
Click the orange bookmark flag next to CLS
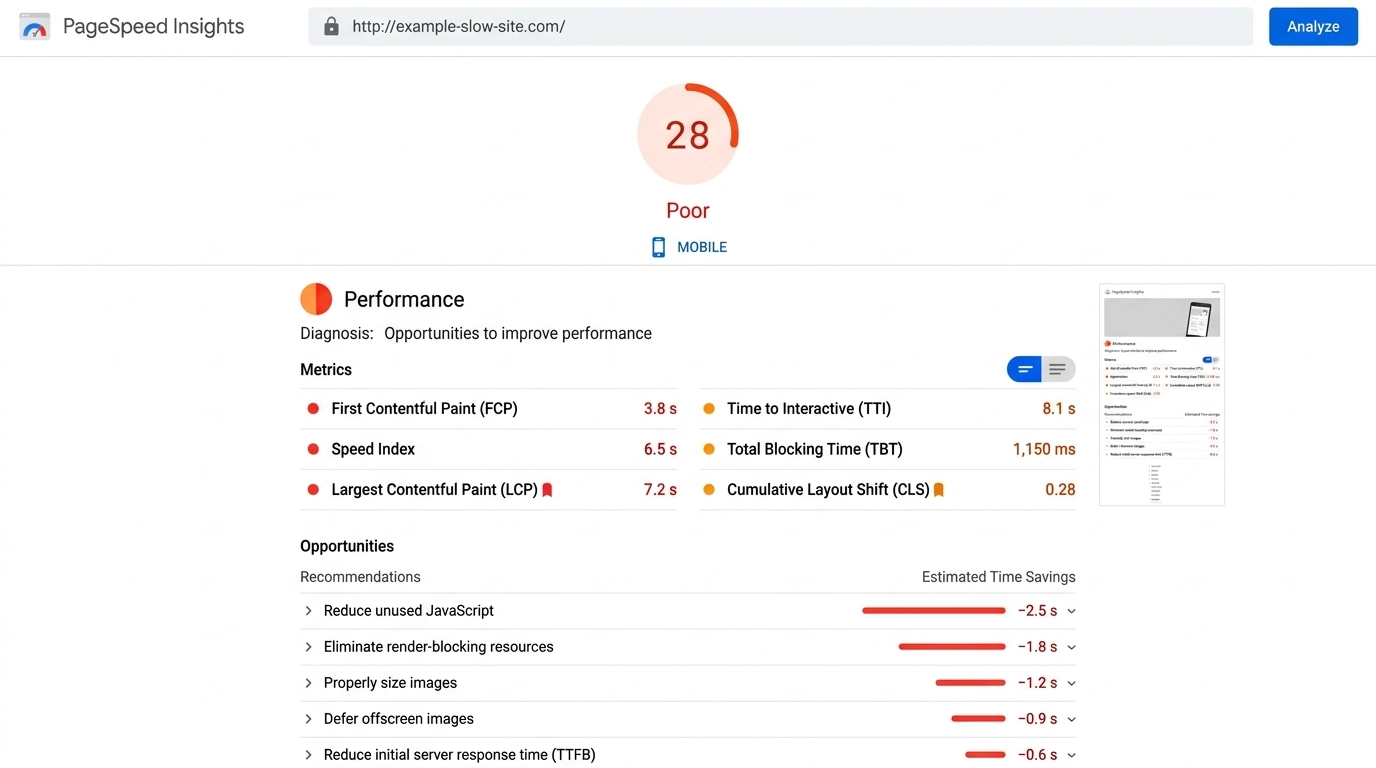tap(938, 490)
